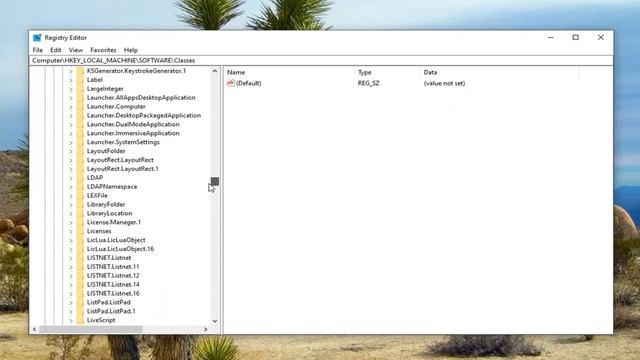Select the LDAP folder icon

tap(80, 178)
